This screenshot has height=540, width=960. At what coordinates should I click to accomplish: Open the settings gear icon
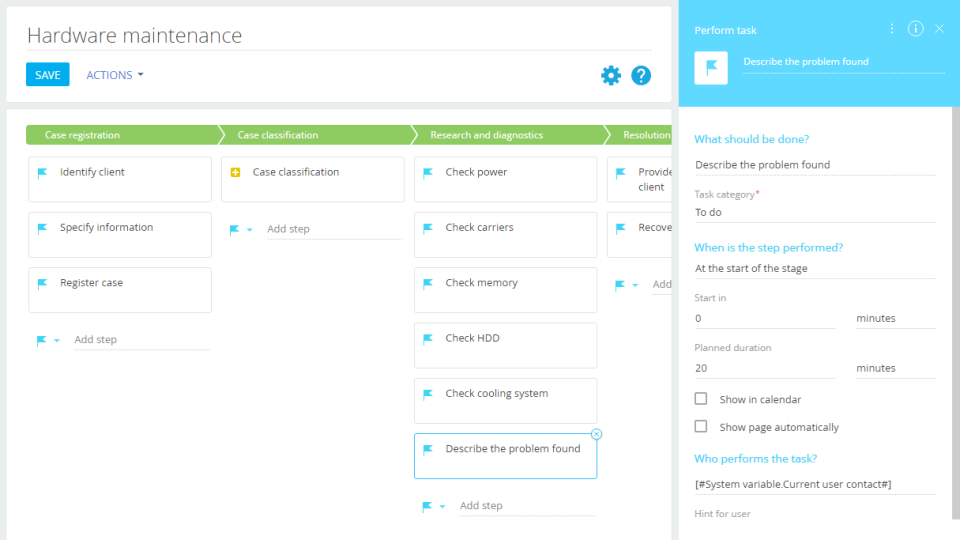(611, 75)
